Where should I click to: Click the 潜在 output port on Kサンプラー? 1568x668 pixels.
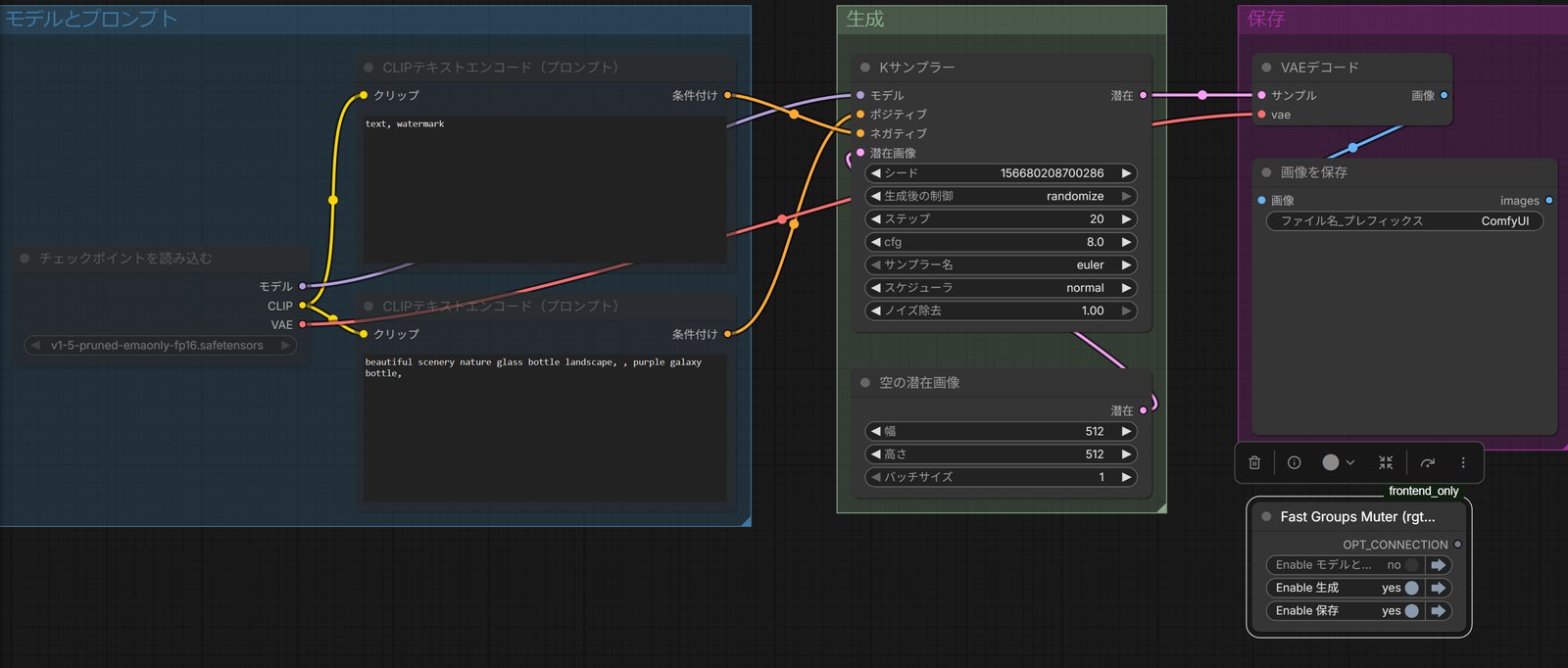click(x=1143, y=95)
